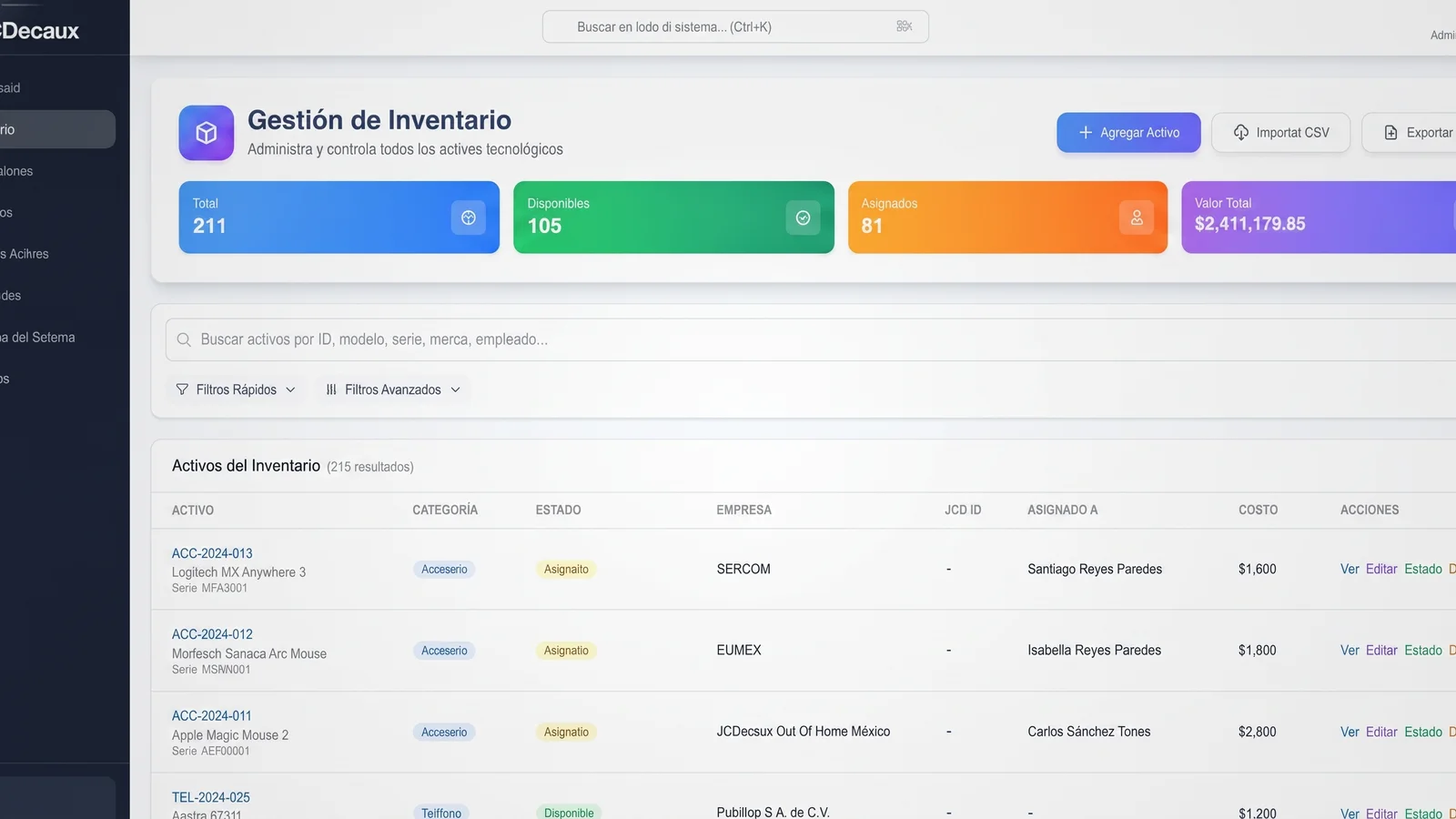1456x819 pixels.
Task: Click the EMPRESA column header
Action: point(743,511)
